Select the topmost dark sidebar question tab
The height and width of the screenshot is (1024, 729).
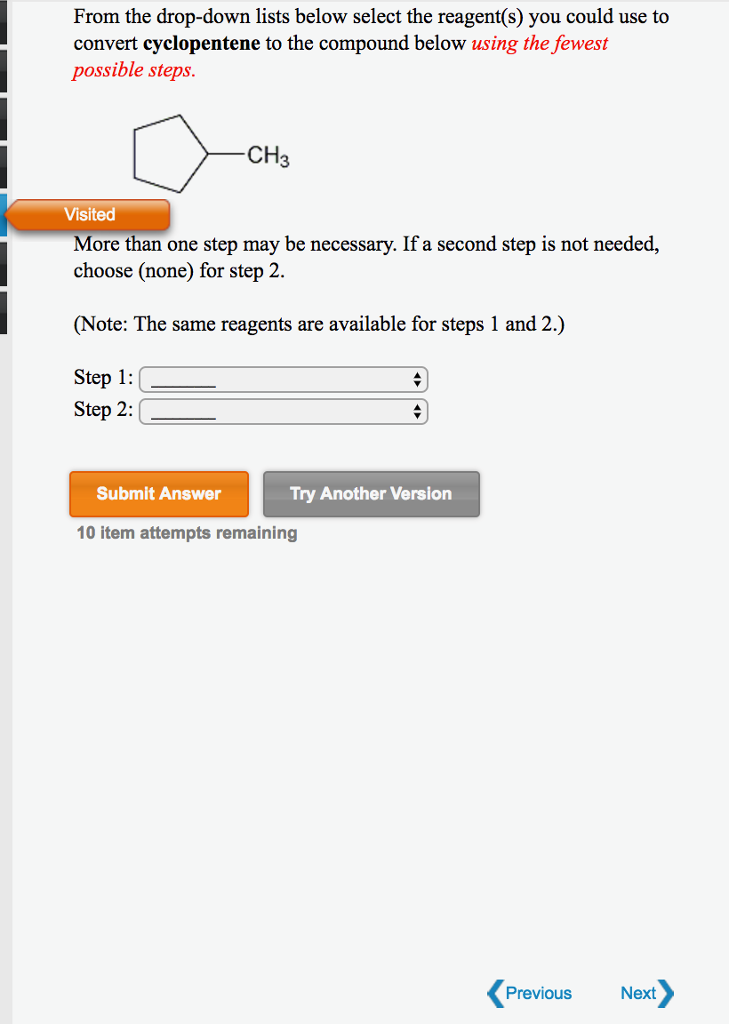click(x=3, y=22)
